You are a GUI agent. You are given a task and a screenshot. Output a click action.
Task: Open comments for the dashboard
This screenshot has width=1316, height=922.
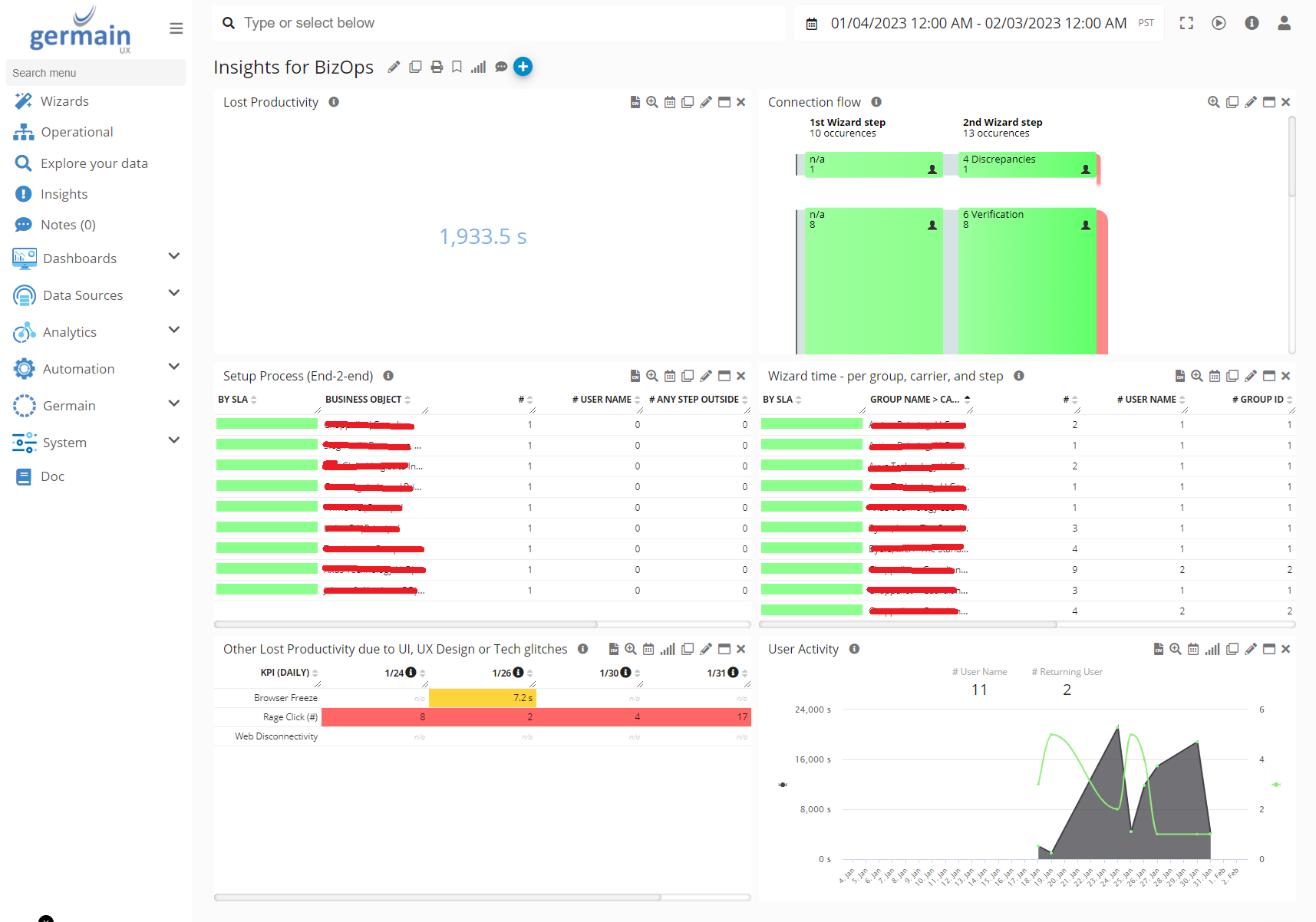[x=501, y=67]
